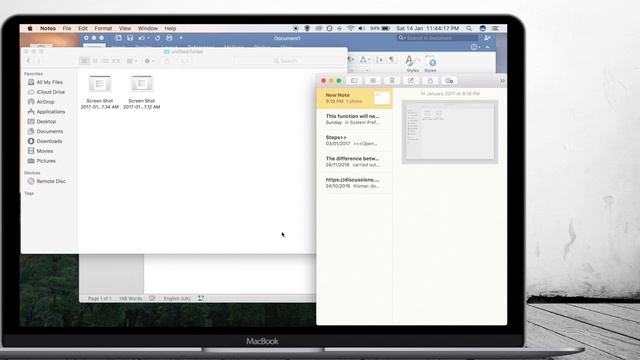Select the 'New Note' entry in Notes

tap(354, 98)
